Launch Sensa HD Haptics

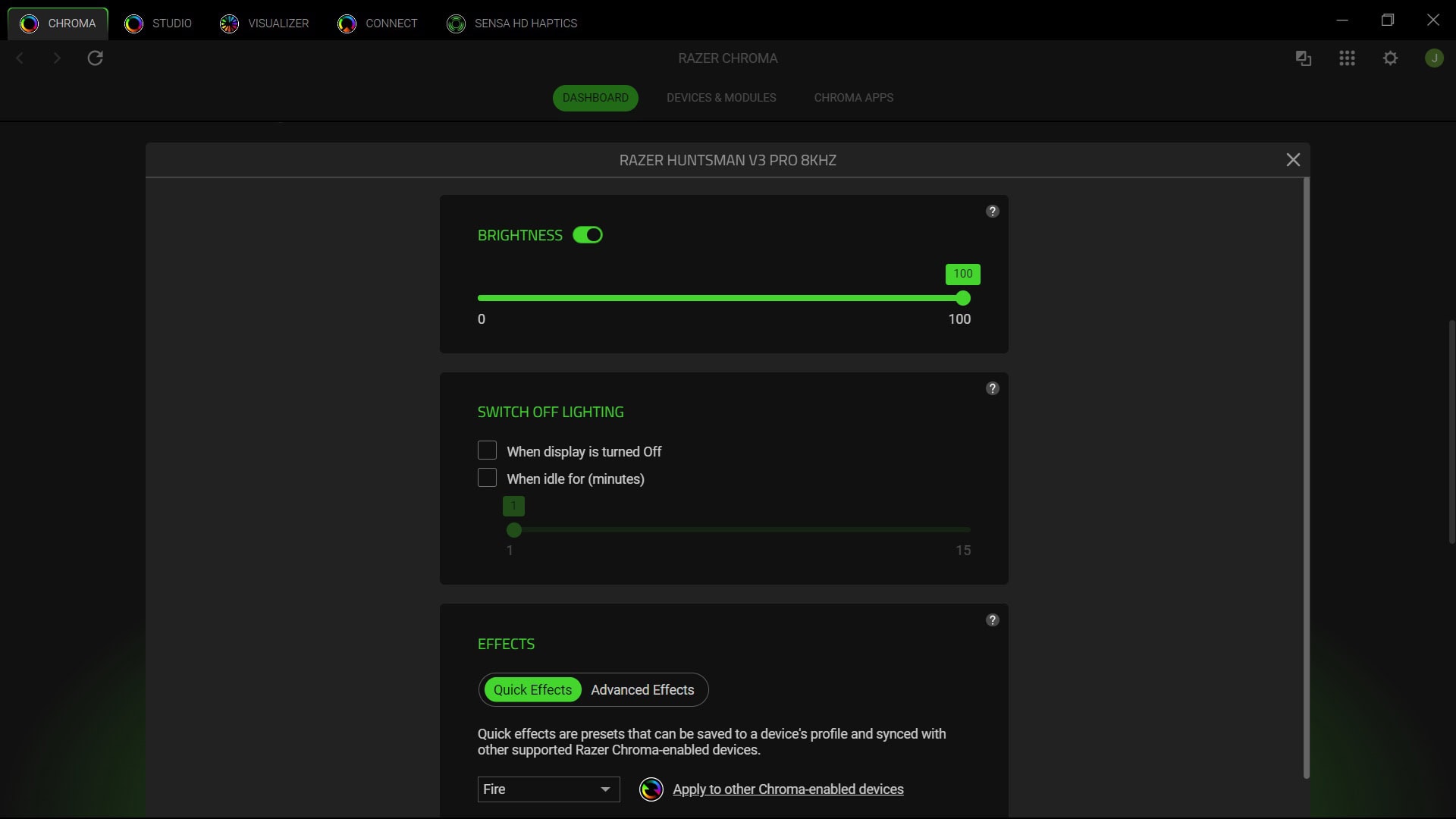tap(512, 23)
